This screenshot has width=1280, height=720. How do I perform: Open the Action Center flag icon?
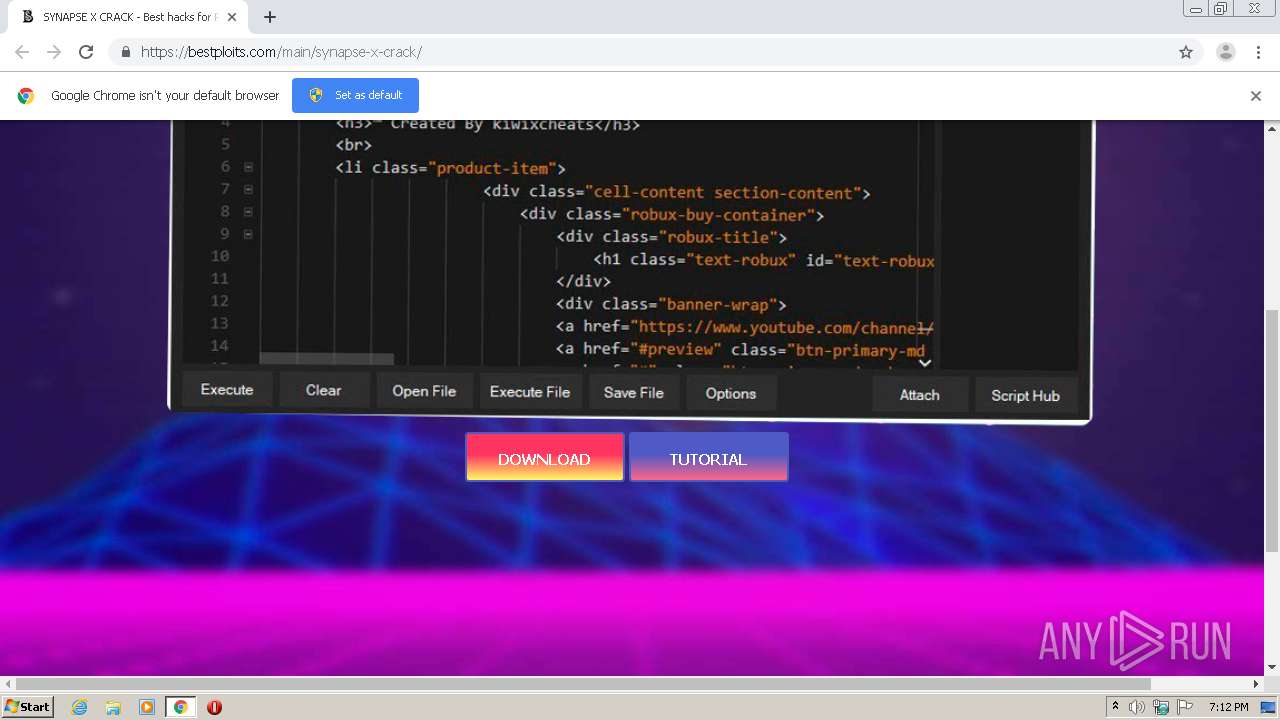pyautogui.click(x=1185, y=707)
